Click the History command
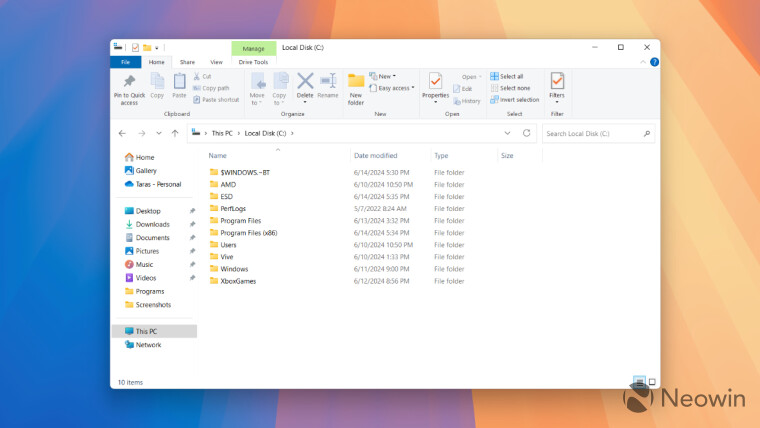 (x=467, y=101)
